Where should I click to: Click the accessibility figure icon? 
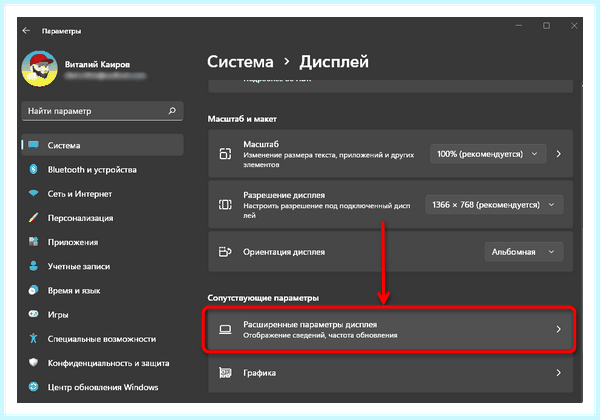[x=33, y=338]
